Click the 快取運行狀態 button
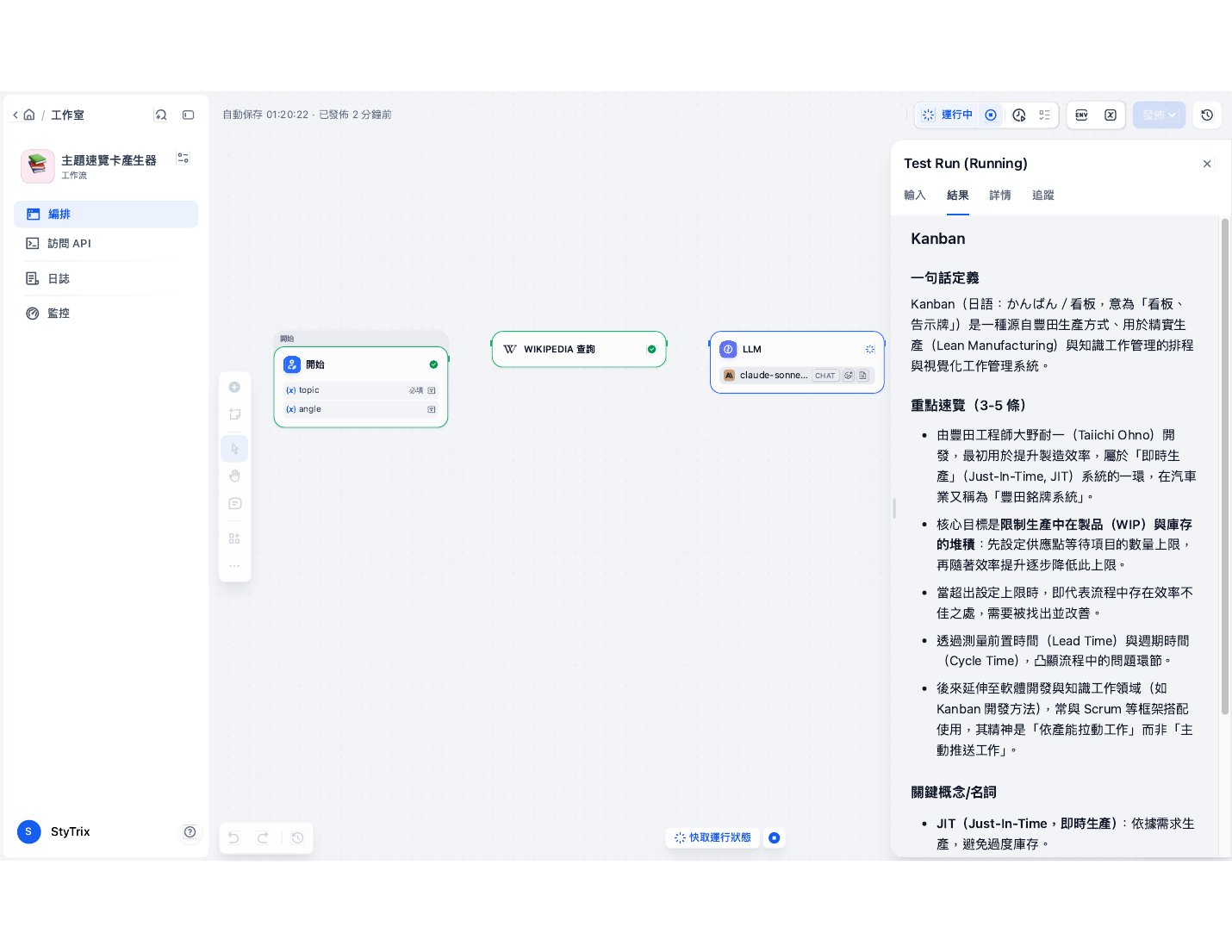Screen dimensions: 1232x952 click(712, 837)
